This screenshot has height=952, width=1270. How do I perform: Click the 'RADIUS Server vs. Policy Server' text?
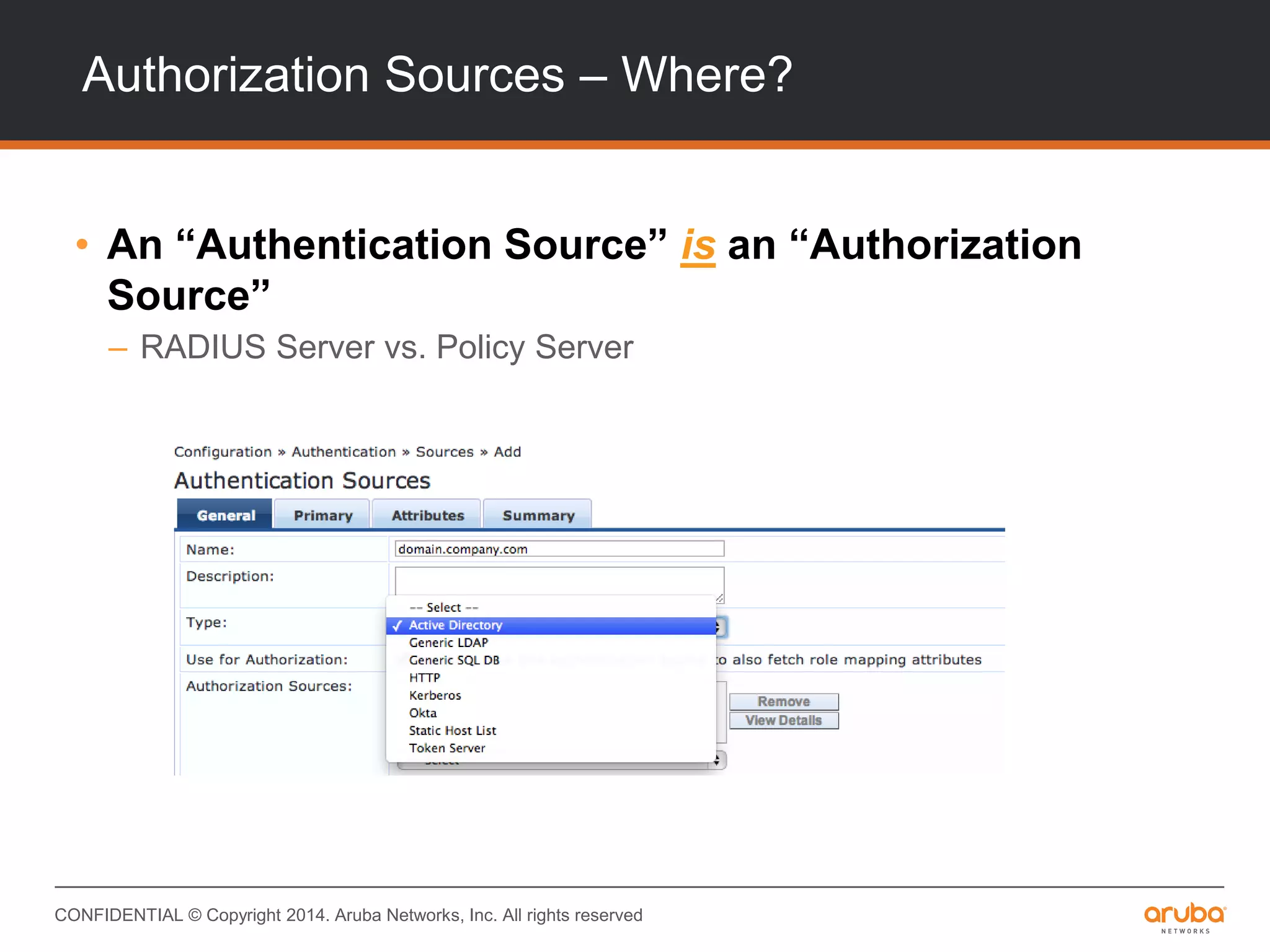point(387,347)
